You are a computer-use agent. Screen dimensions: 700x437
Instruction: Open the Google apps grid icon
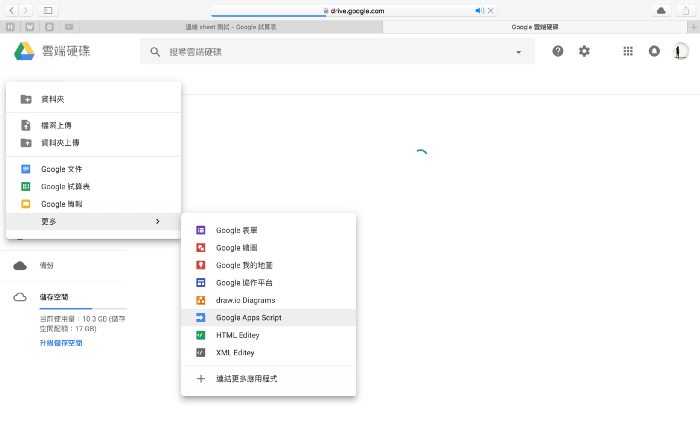(x=628, y=51)
